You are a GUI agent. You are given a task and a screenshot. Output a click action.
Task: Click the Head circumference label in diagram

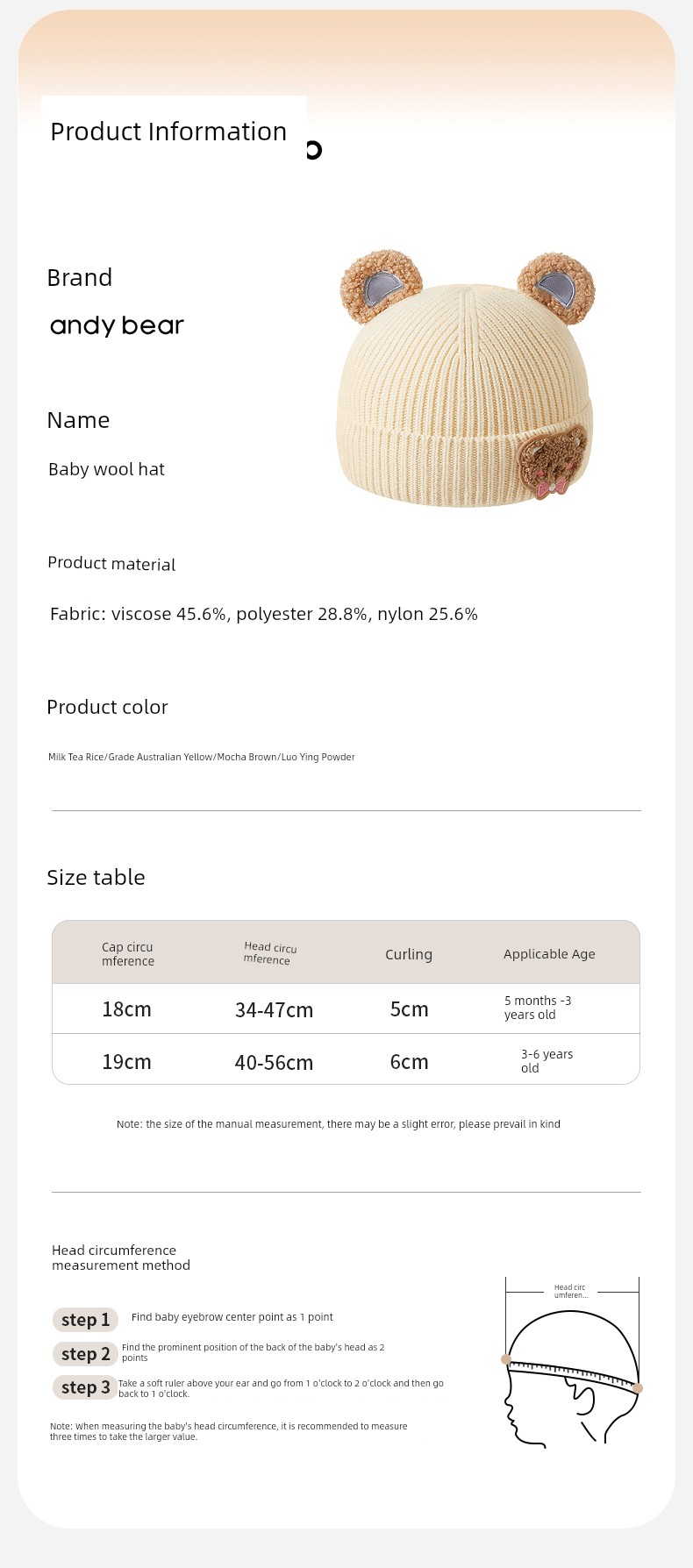coord(571,1291)
